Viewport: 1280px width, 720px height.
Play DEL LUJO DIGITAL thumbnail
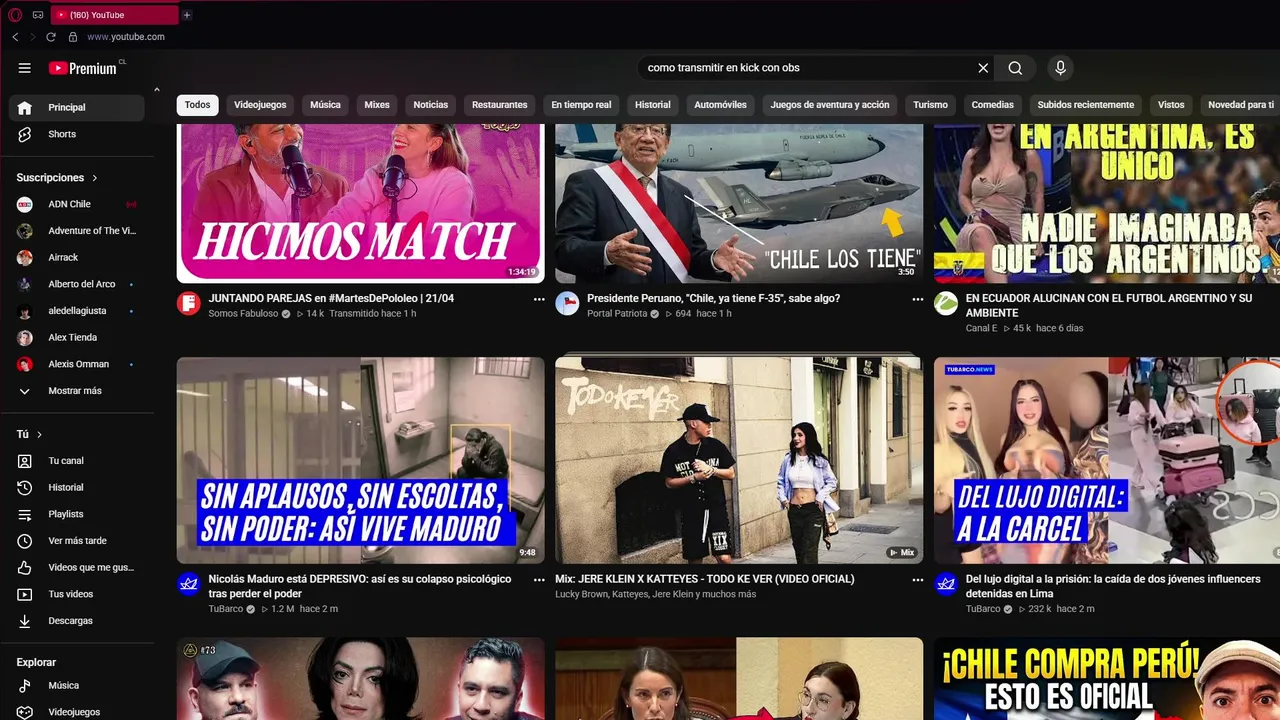(x=1107, y=461)
